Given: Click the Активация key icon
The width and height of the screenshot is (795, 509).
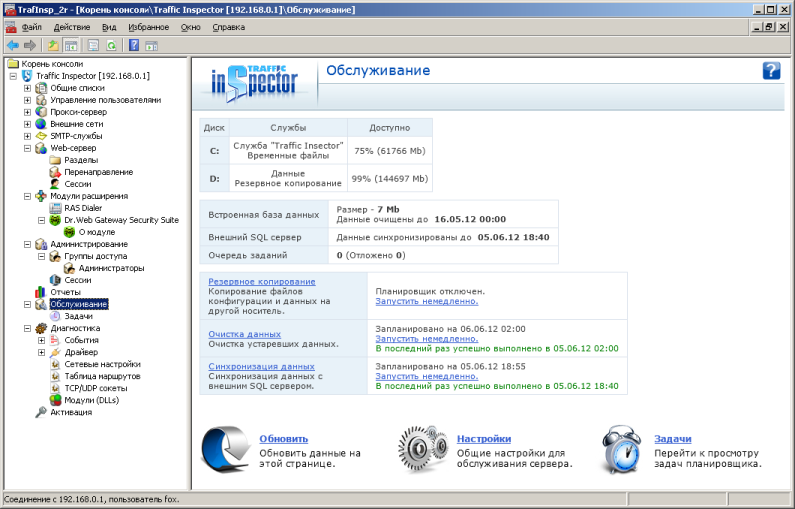Looking at the screenshot, I should click(x=41, y=413).
